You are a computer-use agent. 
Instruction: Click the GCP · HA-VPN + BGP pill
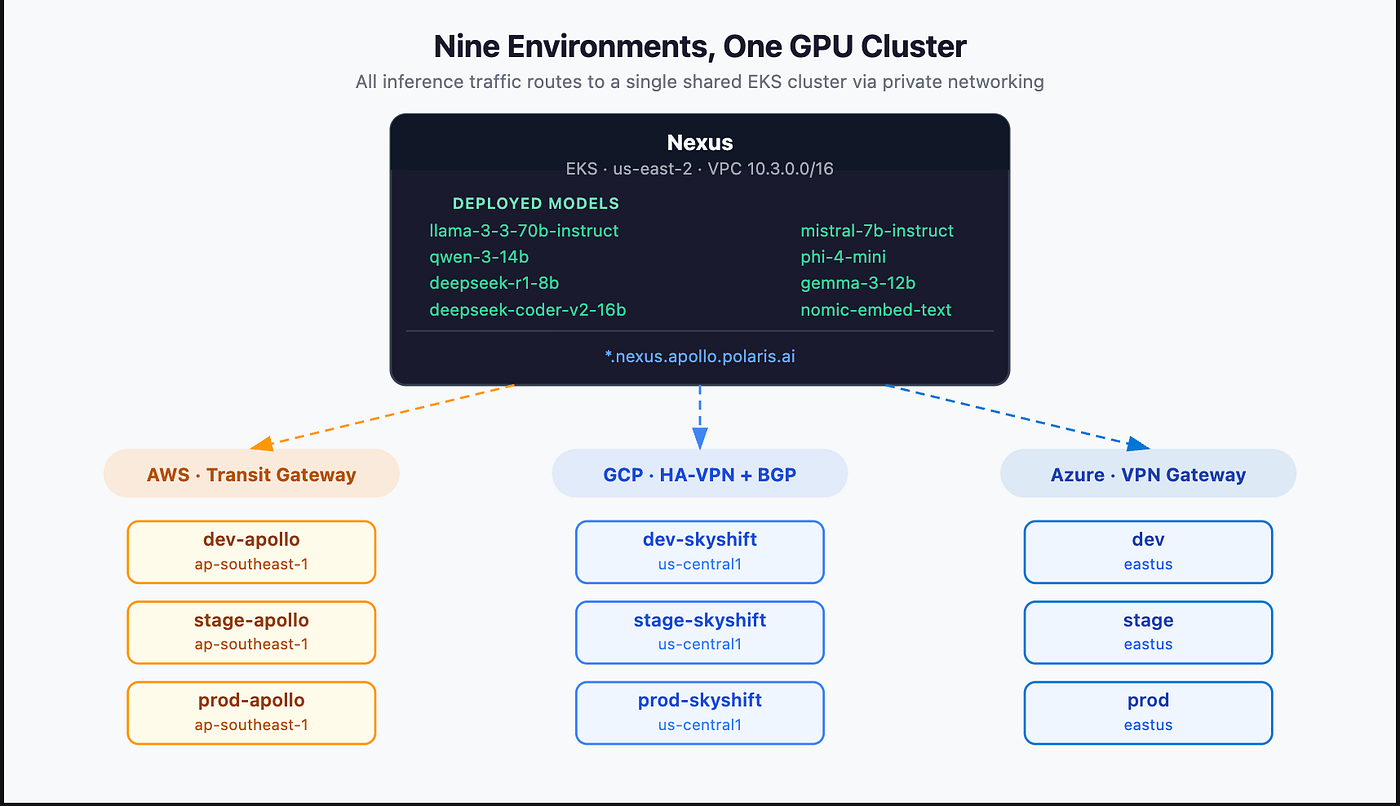(700, 474)
